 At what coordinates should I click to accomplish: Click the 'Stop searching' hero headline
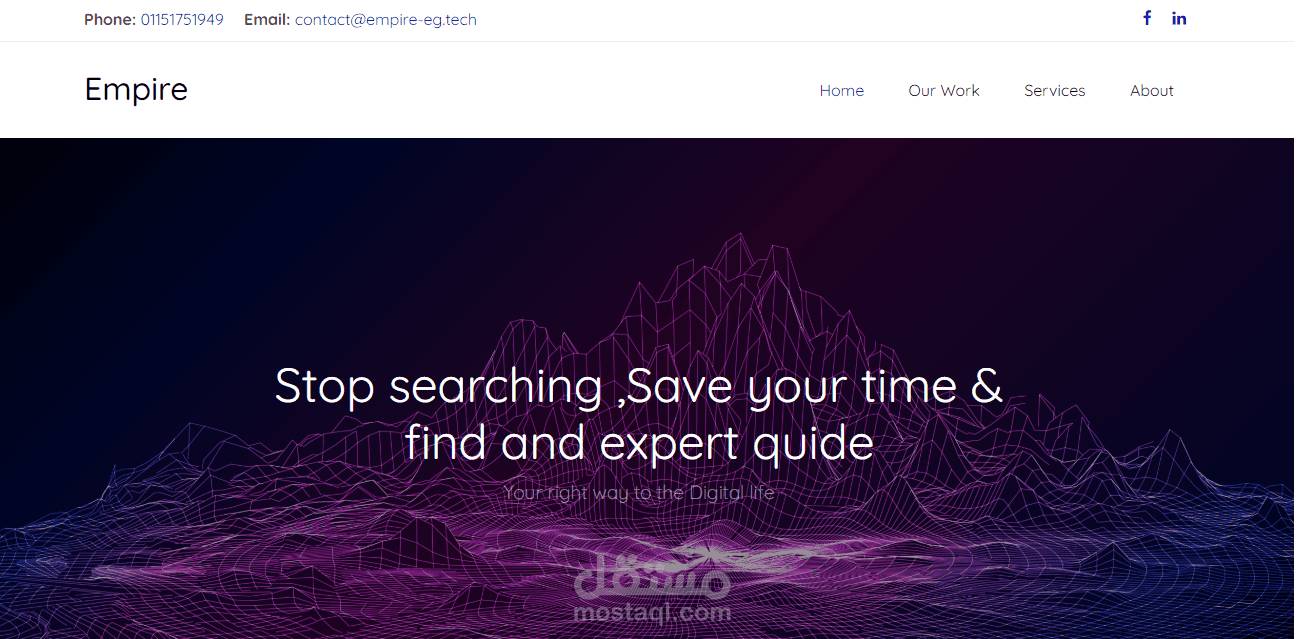click(639, 414)
